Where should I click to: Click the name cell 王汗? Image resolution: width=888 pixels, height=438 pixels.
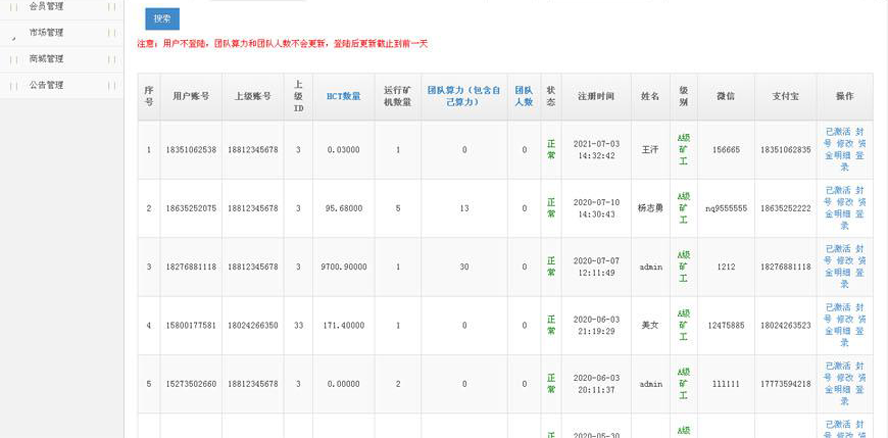pos(650,150)
